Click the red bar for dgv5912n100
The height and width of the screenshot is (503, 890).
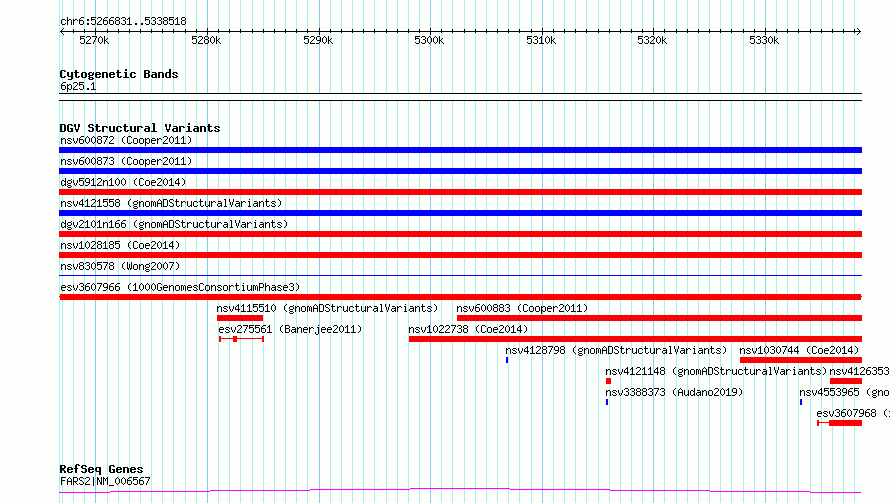coord(460,192)
